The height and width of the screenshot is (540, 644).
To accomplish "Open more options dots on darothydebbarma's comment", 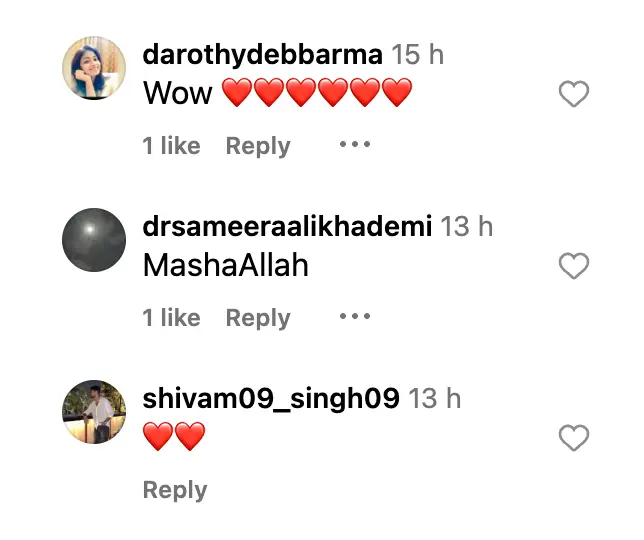I will 355,144.
